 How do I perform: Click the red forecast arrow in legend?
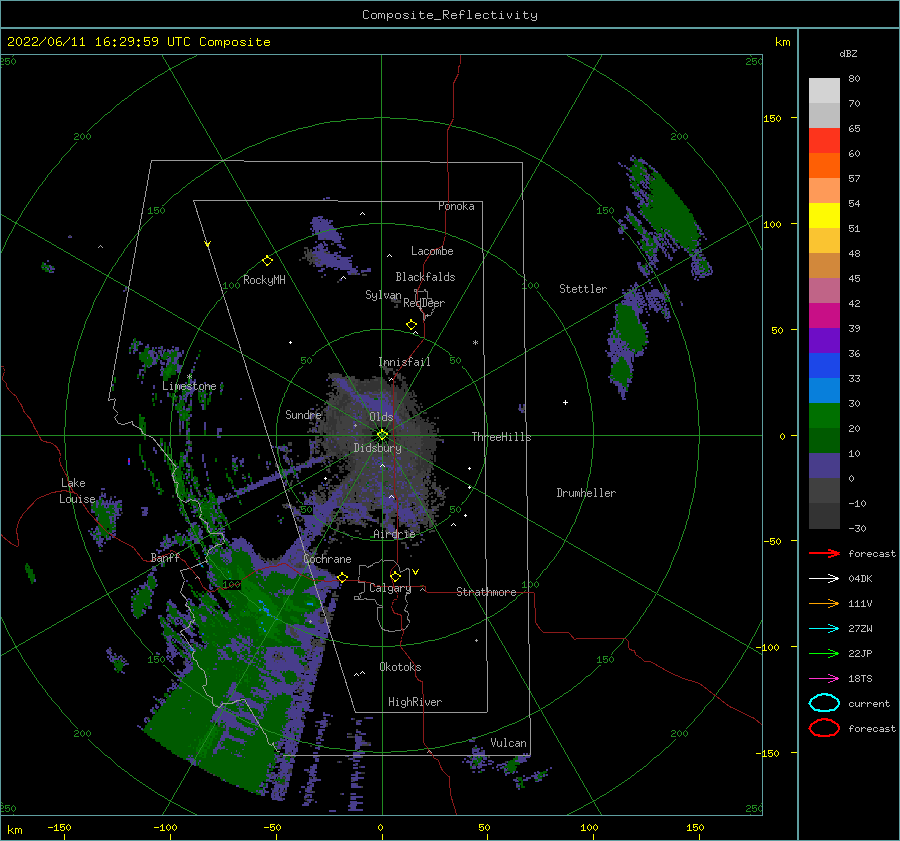coord(824,553)
